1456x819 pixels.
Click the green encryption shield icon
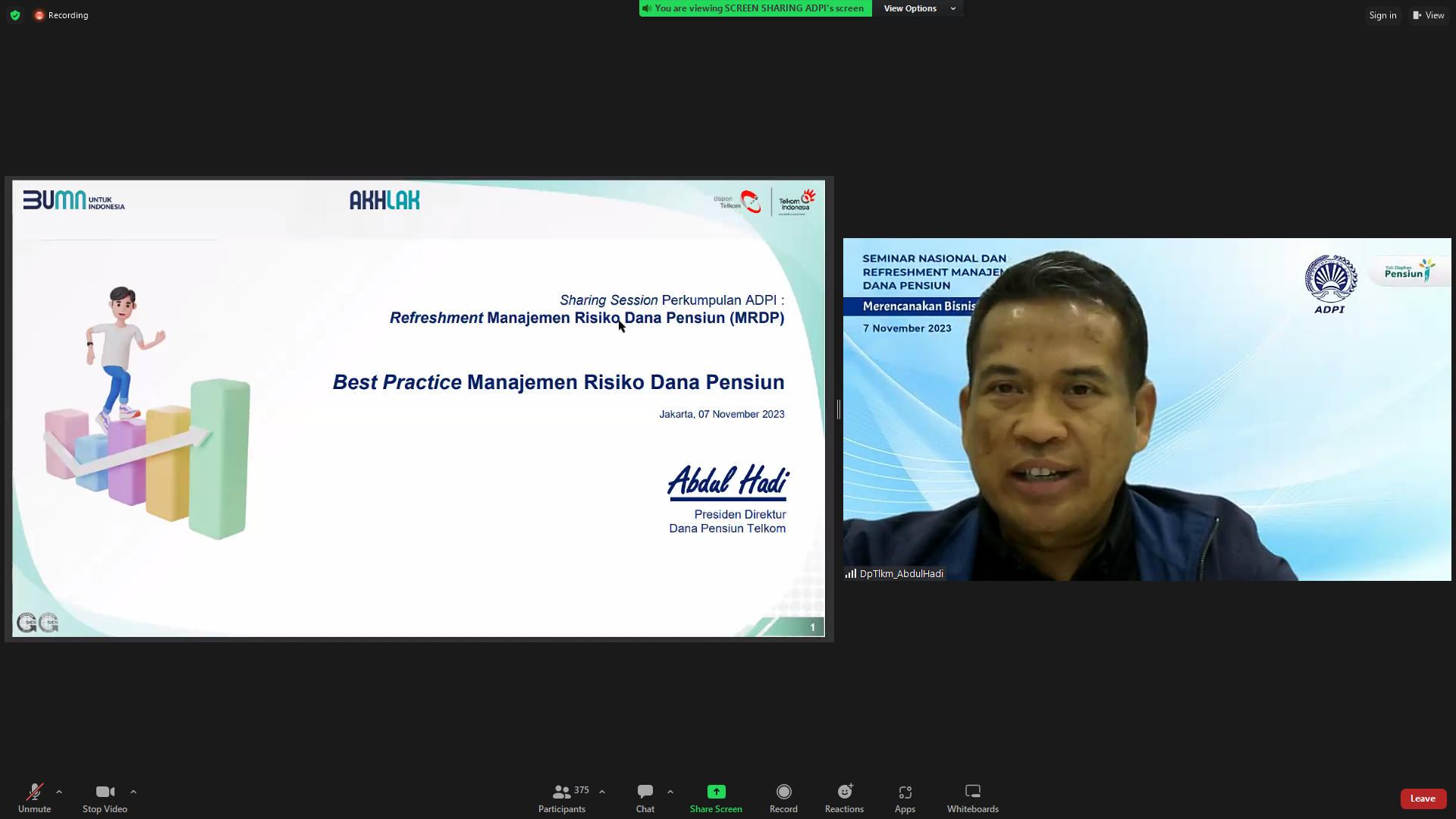tap(15, 15)
